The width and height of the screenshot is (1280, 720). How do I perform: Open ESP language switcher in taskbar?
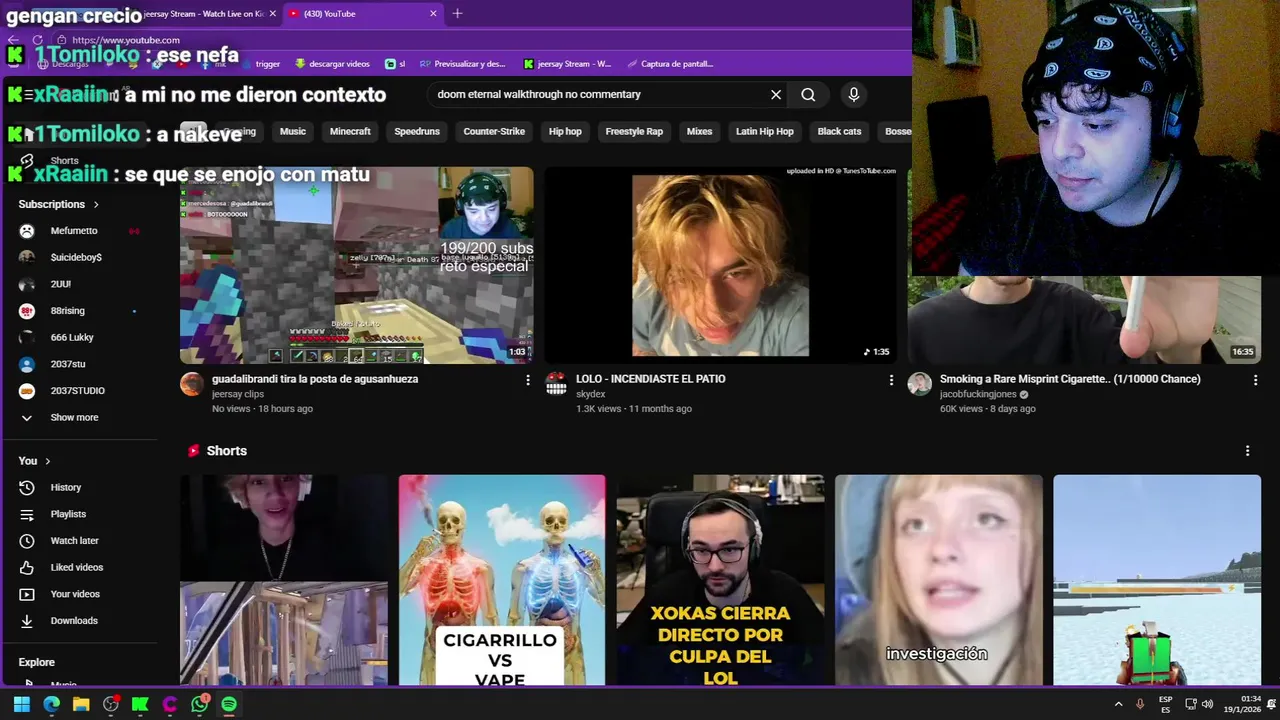click(x=1166, y=704)
